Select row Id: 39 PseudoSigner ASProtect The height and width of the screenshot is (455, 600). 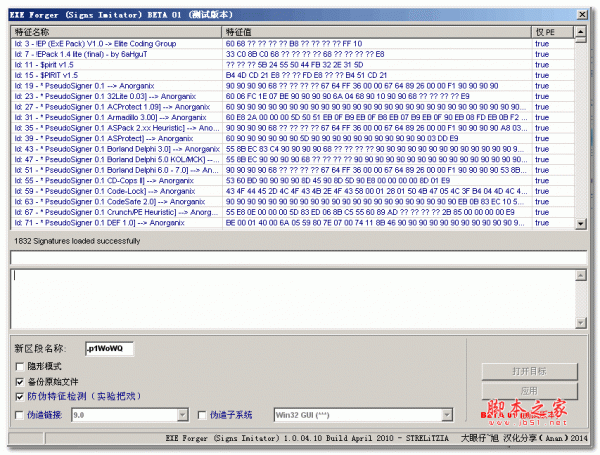click(293, 139)
